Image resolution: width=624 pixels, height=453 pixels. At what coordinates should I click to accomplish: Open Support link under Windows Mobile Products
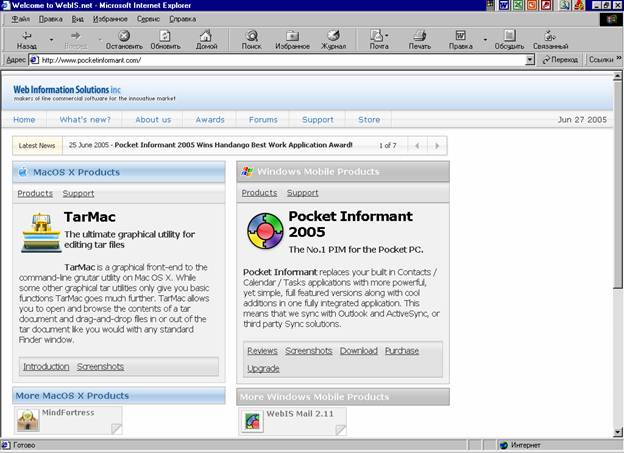302,193
